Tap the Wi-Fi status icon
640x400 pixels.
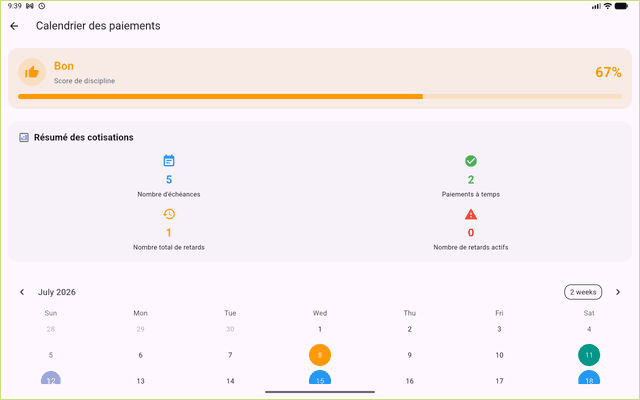(607, 6)
